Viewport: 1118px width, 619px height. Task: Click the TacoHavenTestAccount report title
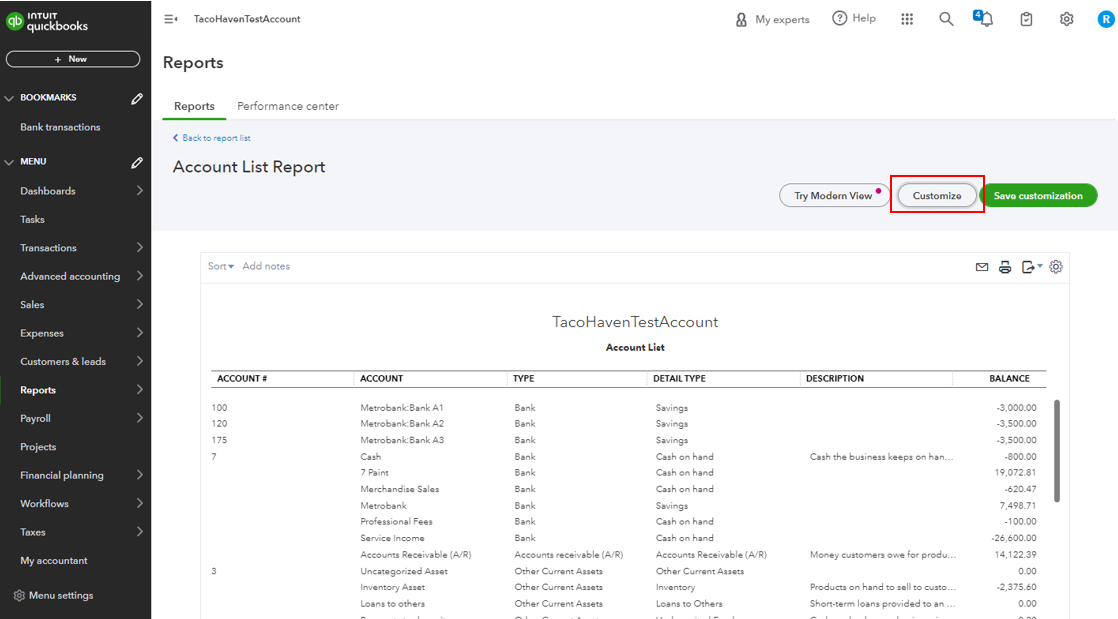coord(635,322)
